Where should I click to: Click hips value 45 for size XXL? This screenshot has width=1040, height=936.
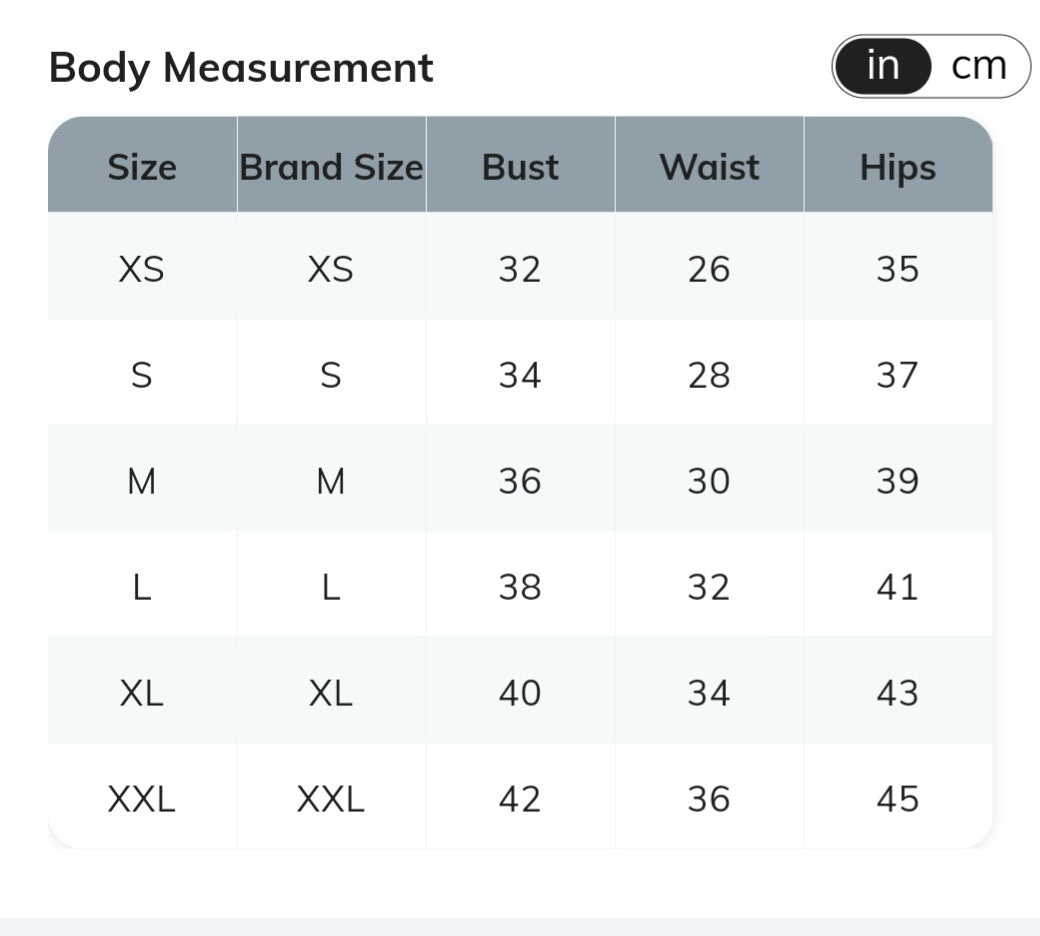[x=897, y=799]
